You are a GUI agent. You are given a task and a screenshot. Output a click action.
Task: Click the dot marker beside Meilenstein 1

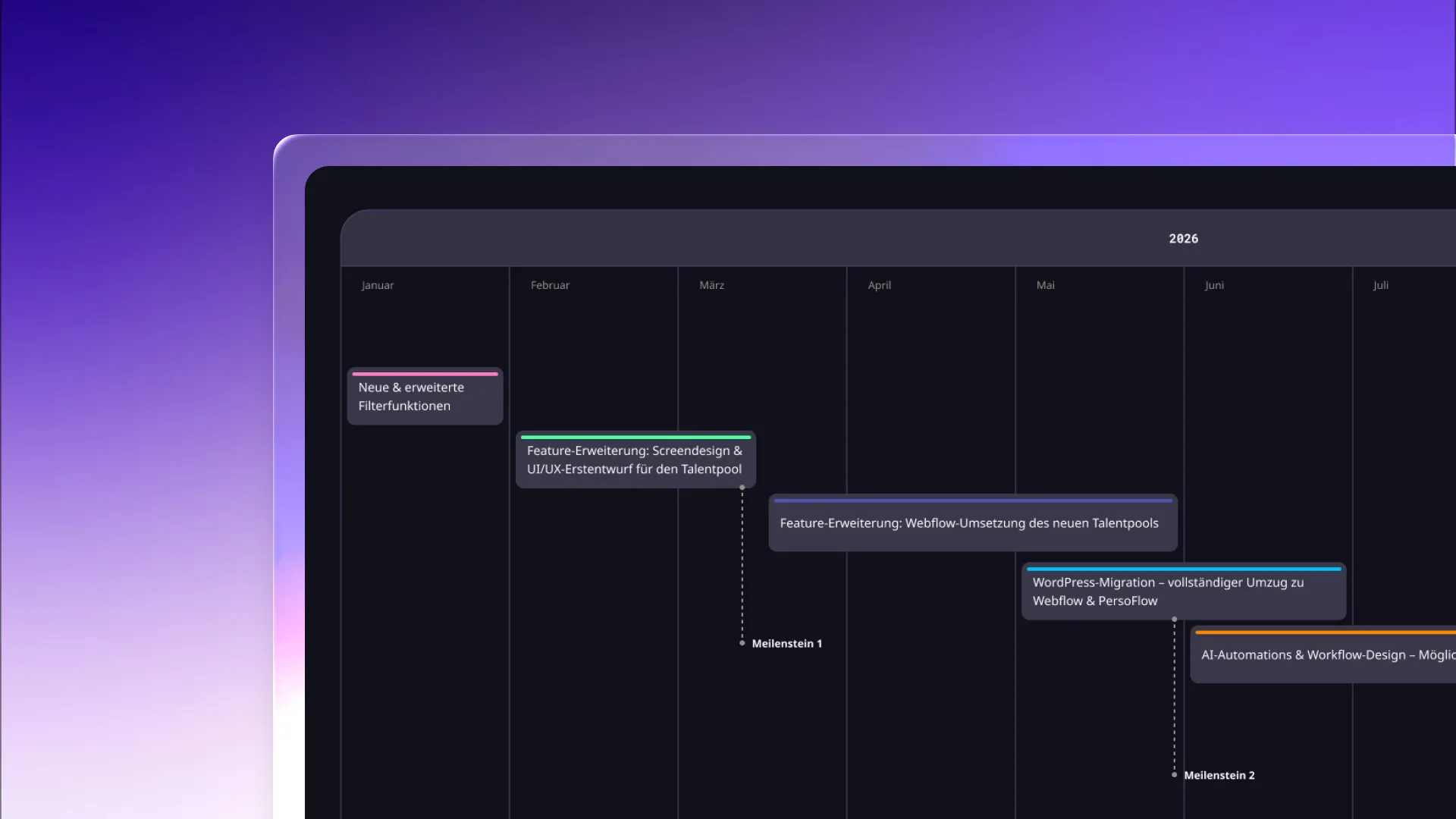pos(742,643)
